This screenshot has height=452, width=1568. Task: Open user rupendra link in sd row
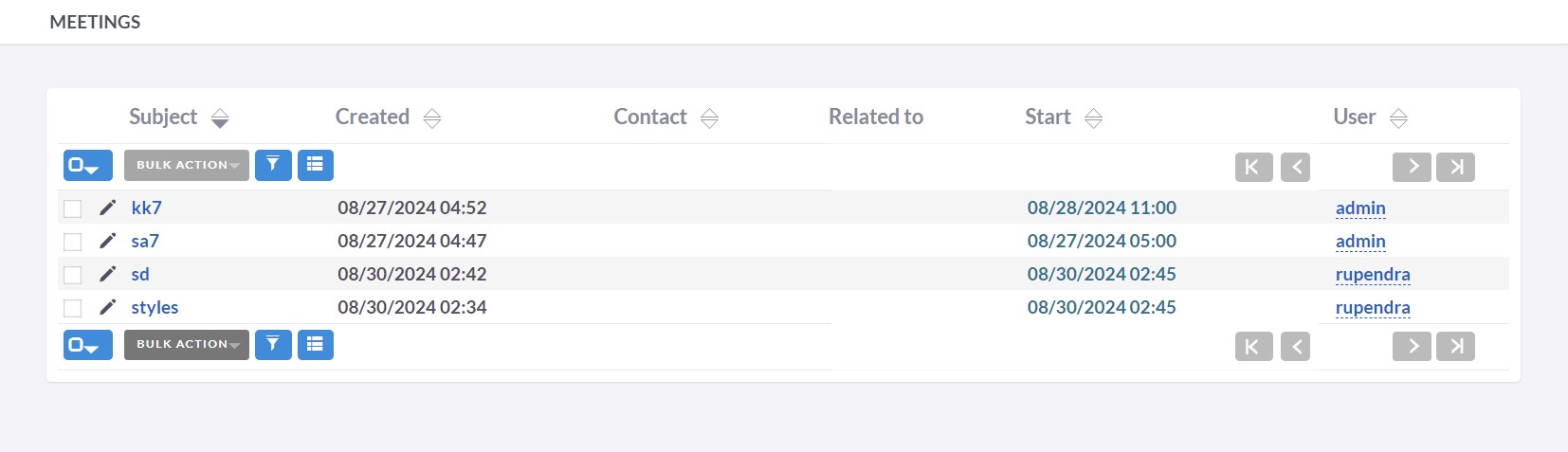pyautogui.click(x=1372, y=274)
